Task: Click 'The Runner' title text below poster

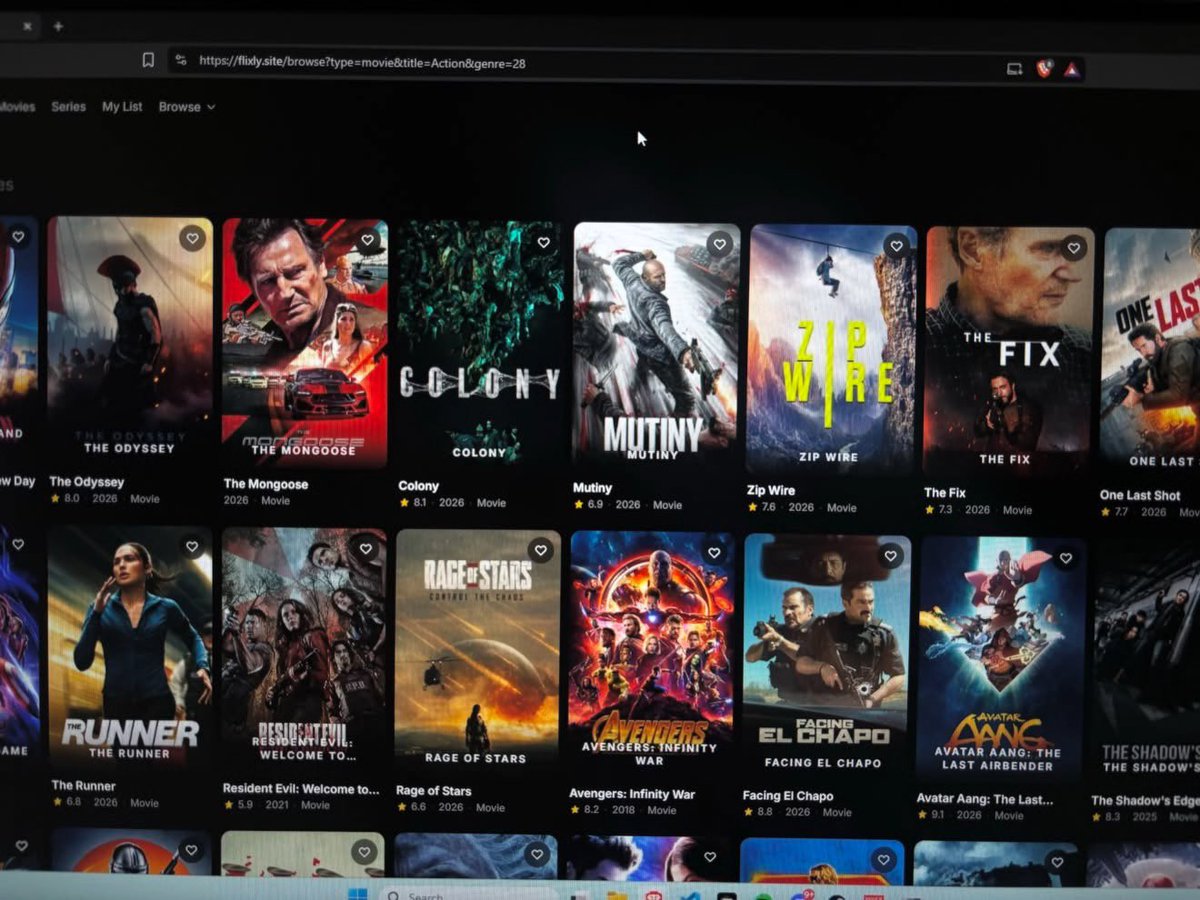Action: [84, 786]
